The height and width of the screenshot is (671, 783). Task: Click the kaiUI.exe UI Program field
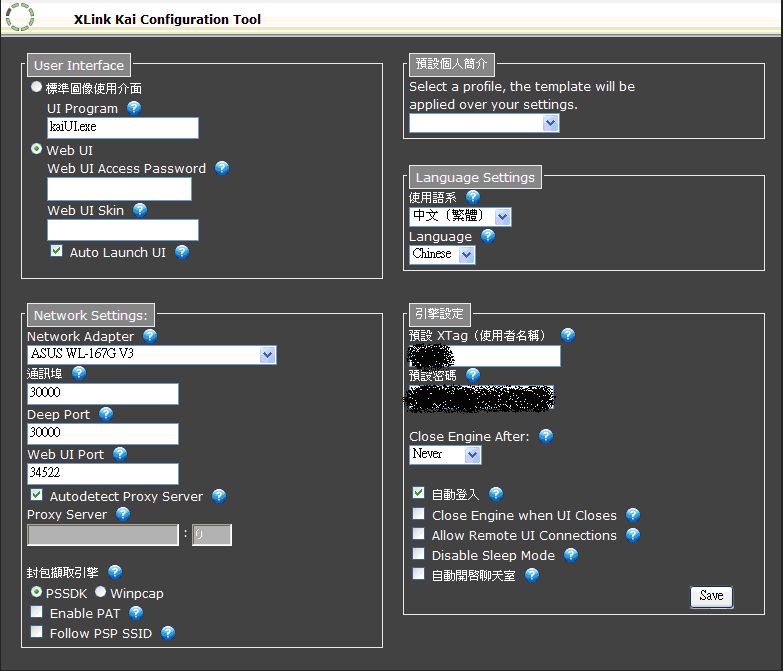tap(123, 128)
